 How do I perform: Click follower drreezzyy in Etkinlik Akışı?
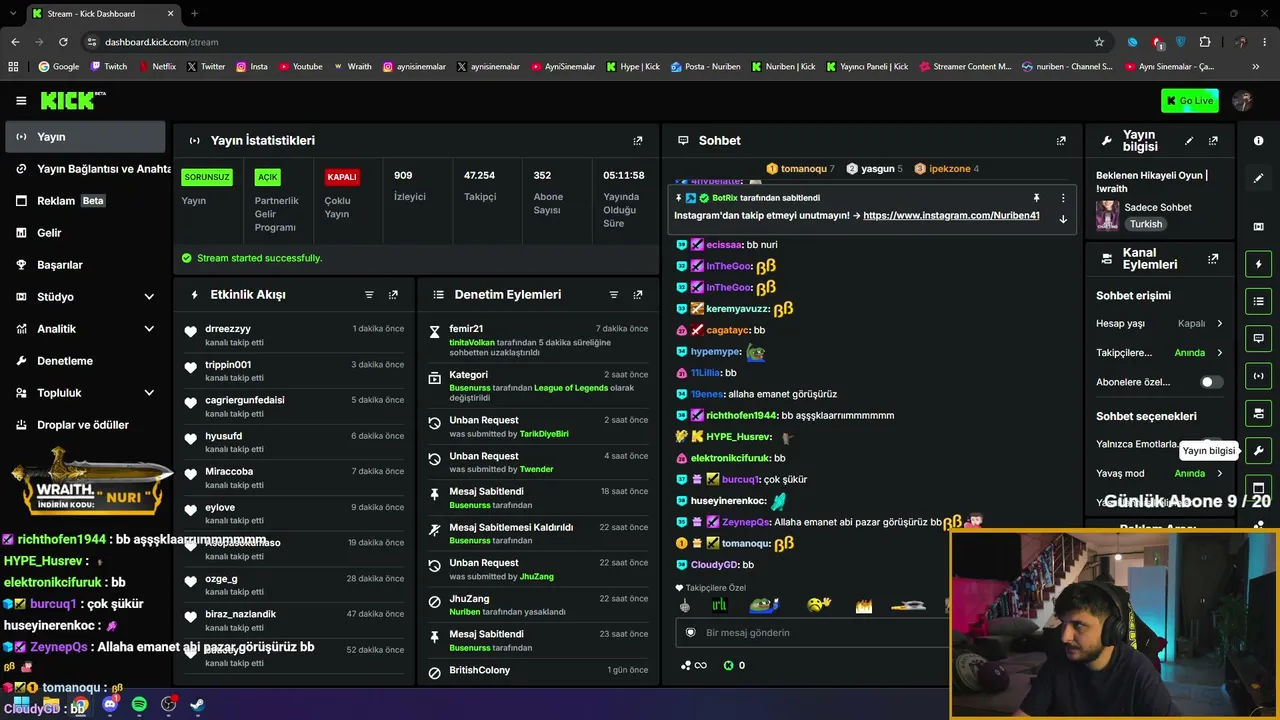pyautogui.click(x=228, y=329)
